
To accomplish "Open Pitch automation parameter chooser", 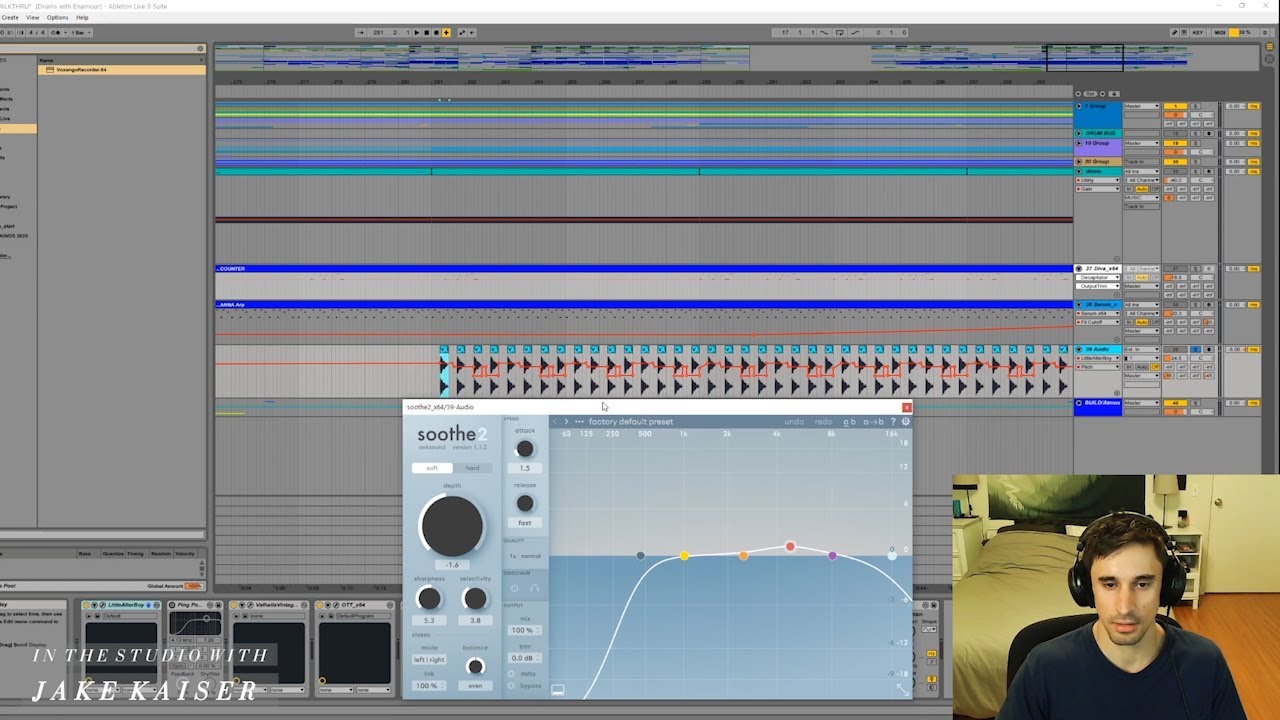I will coord(1098,367).
